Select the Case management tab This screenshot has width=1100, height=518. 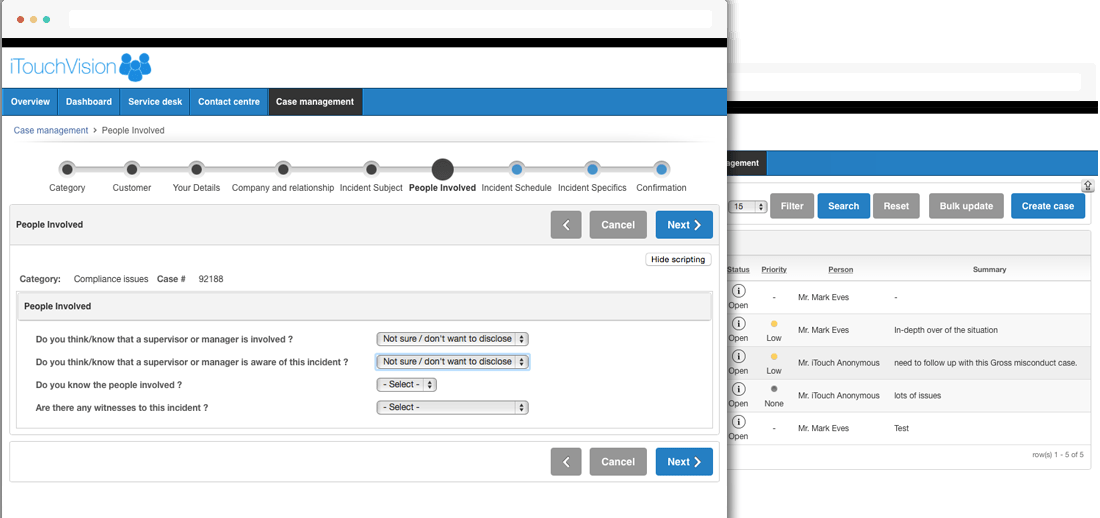click(x=315, y=102)
